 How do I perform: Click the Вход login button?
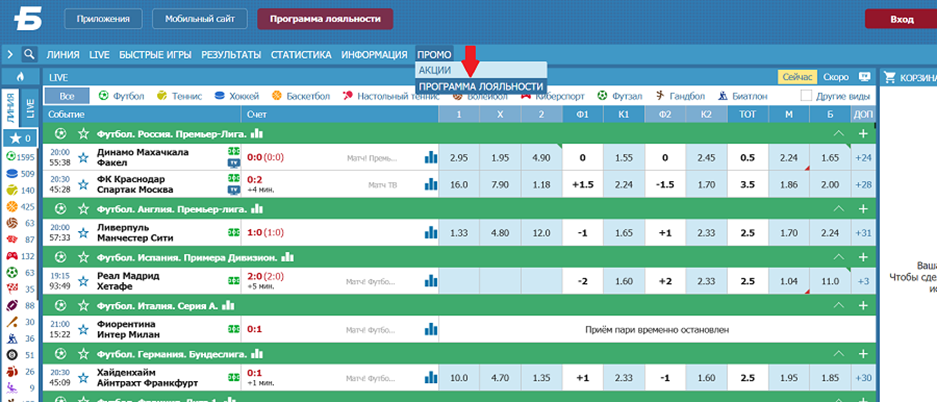tap(901, 19)
